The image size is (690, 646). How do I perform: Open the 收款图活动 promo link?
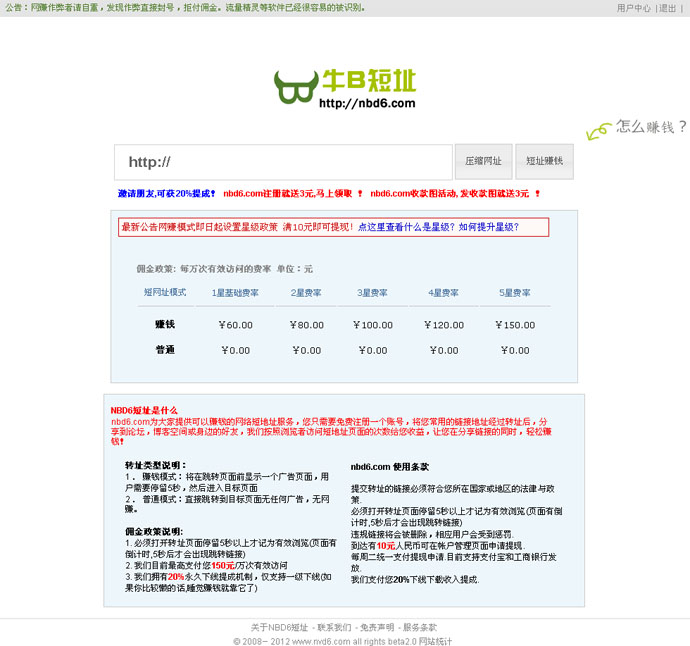pos(455,194)
